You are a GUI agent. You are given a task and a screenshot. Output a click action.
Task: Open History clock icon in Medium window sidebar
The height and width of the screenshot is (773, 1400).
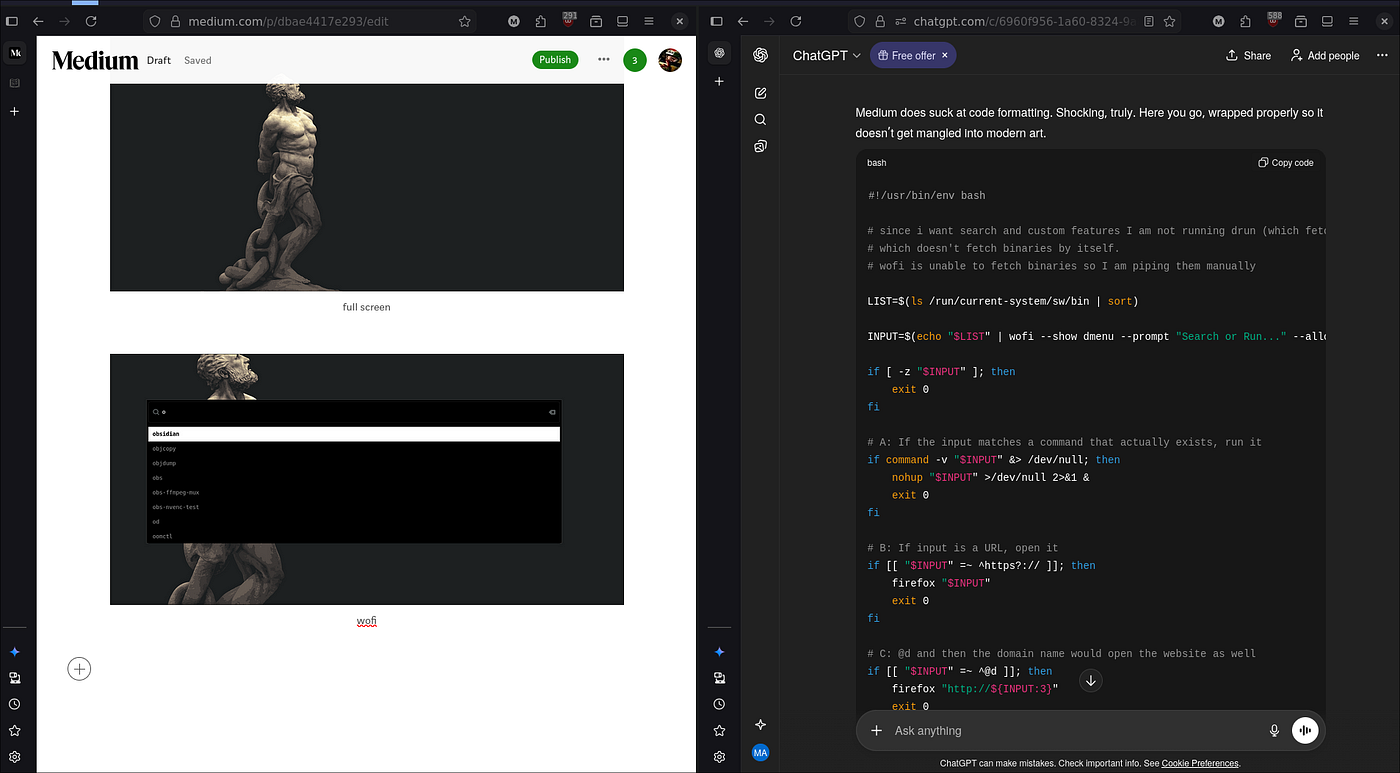point(15,704)
